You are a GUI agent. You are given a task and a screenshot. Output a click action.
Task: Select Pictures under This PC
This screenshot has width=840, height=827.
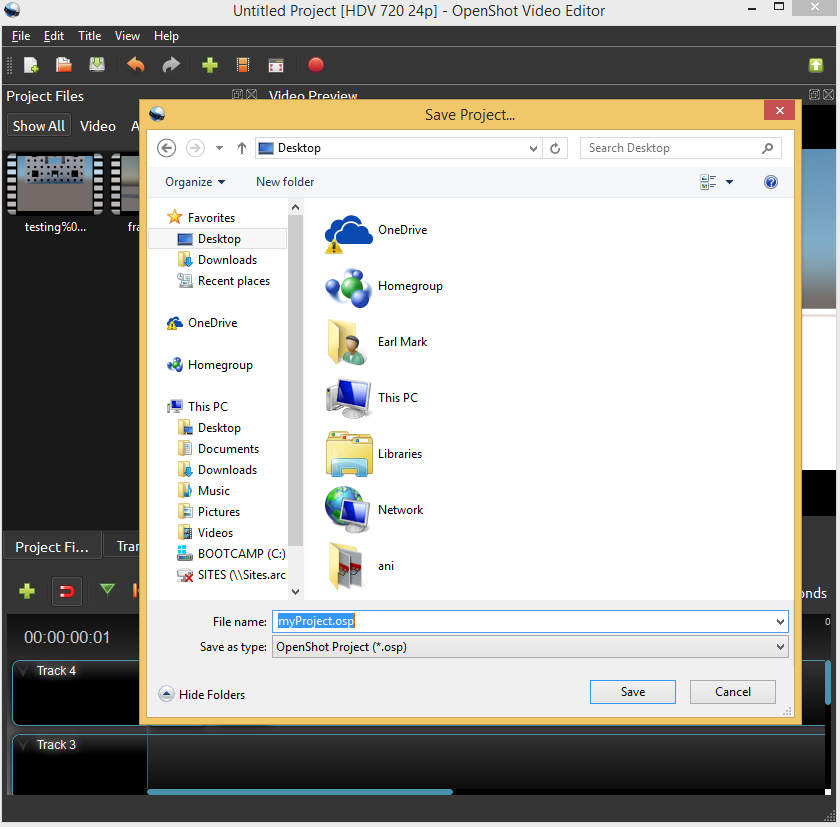click(x=209, y=512)
